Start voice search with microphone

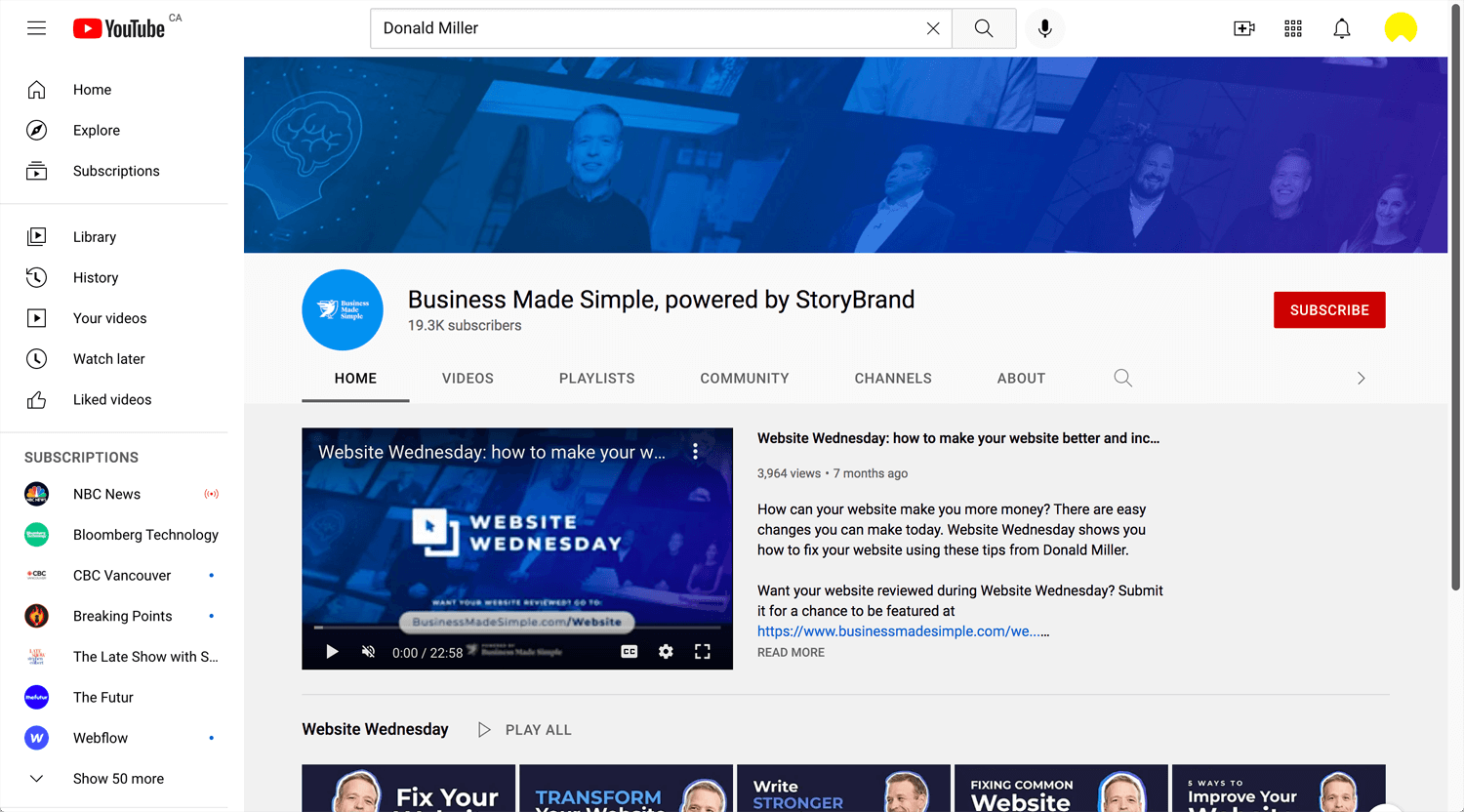(x=1044, y=28)
